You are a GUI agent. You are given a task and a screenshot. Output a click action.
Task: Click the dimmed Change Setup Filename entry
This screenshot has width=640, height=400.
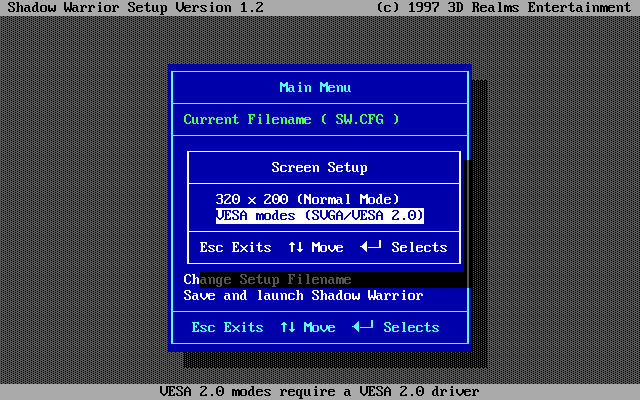click(267, 279)
